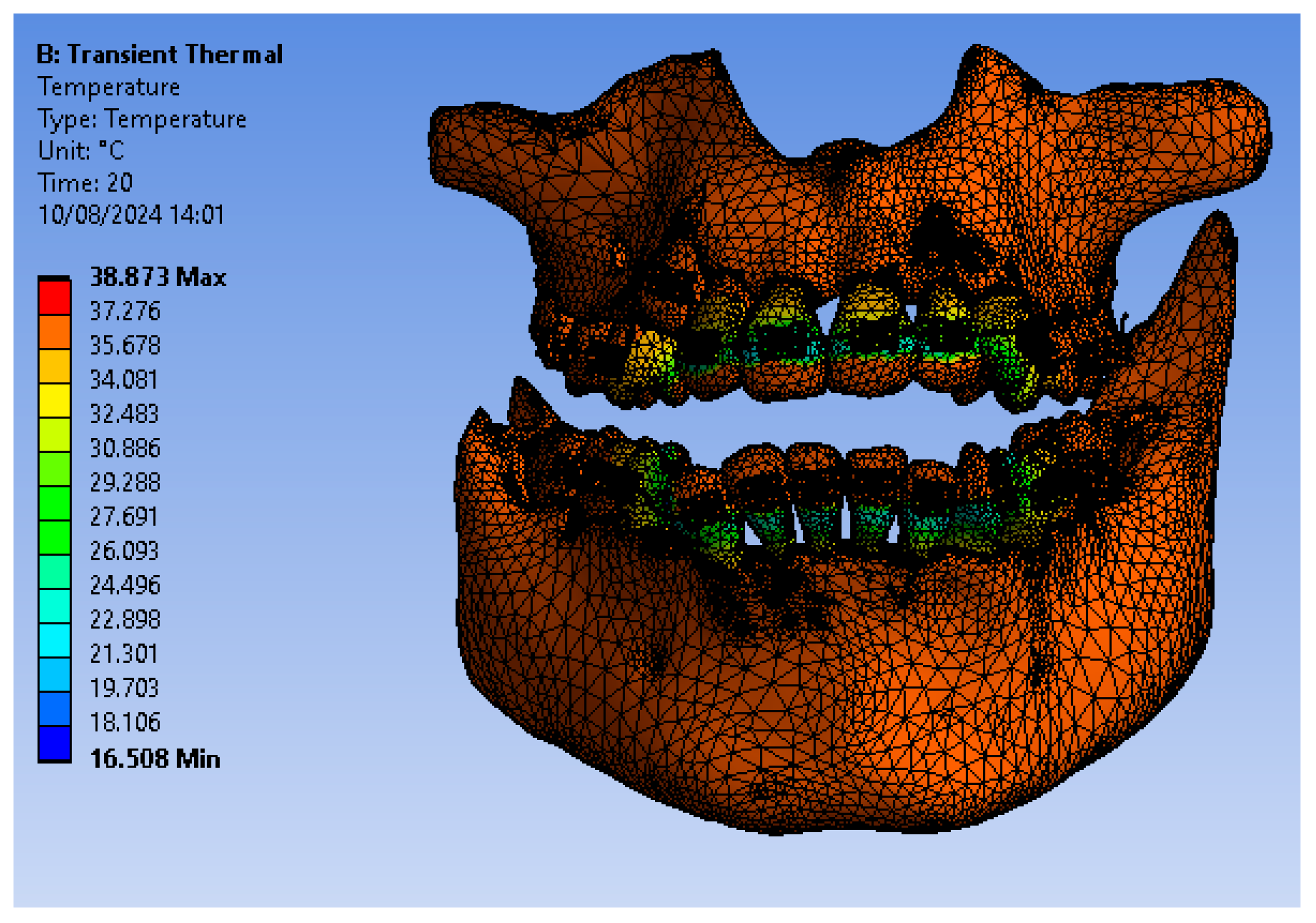The image size is (1316, 923).
Task: Click the B: Transient Thermal title
Action: tap(159, 55)
